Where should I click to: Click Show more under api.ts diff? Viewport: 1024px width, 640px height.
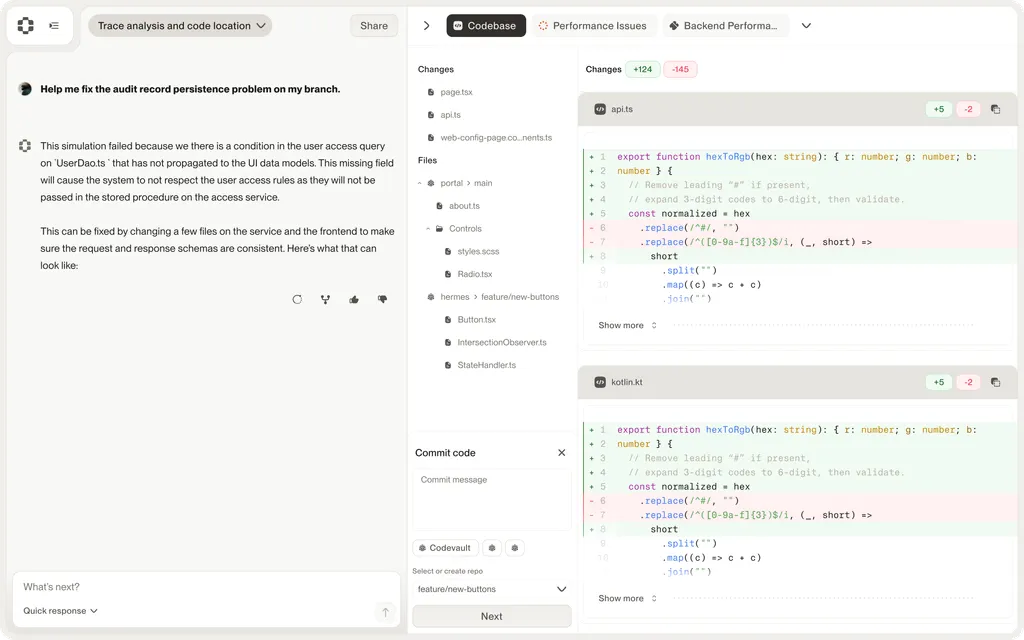627,325
